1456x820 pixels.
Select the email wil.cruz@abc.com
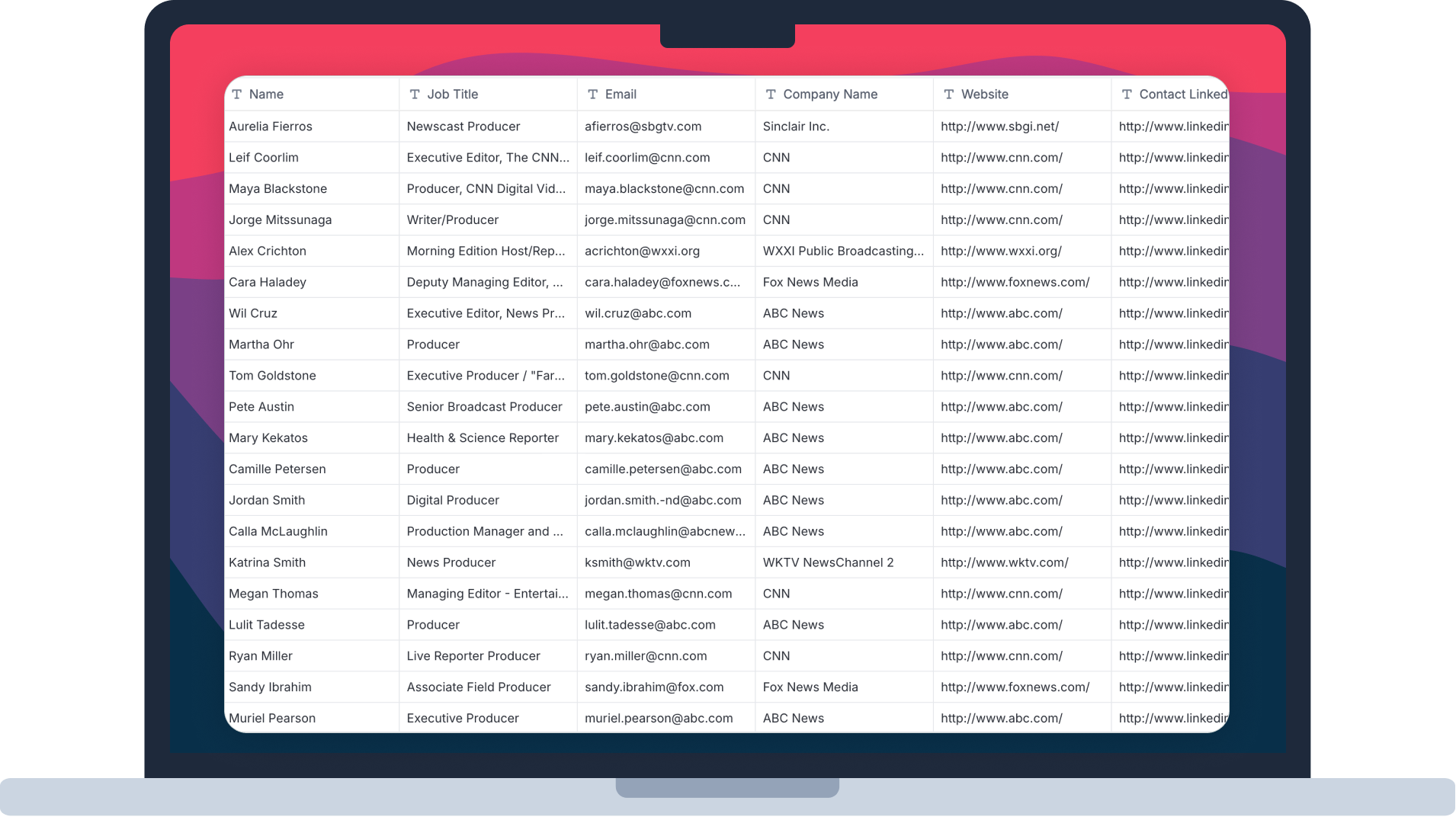tap(638, 314)
